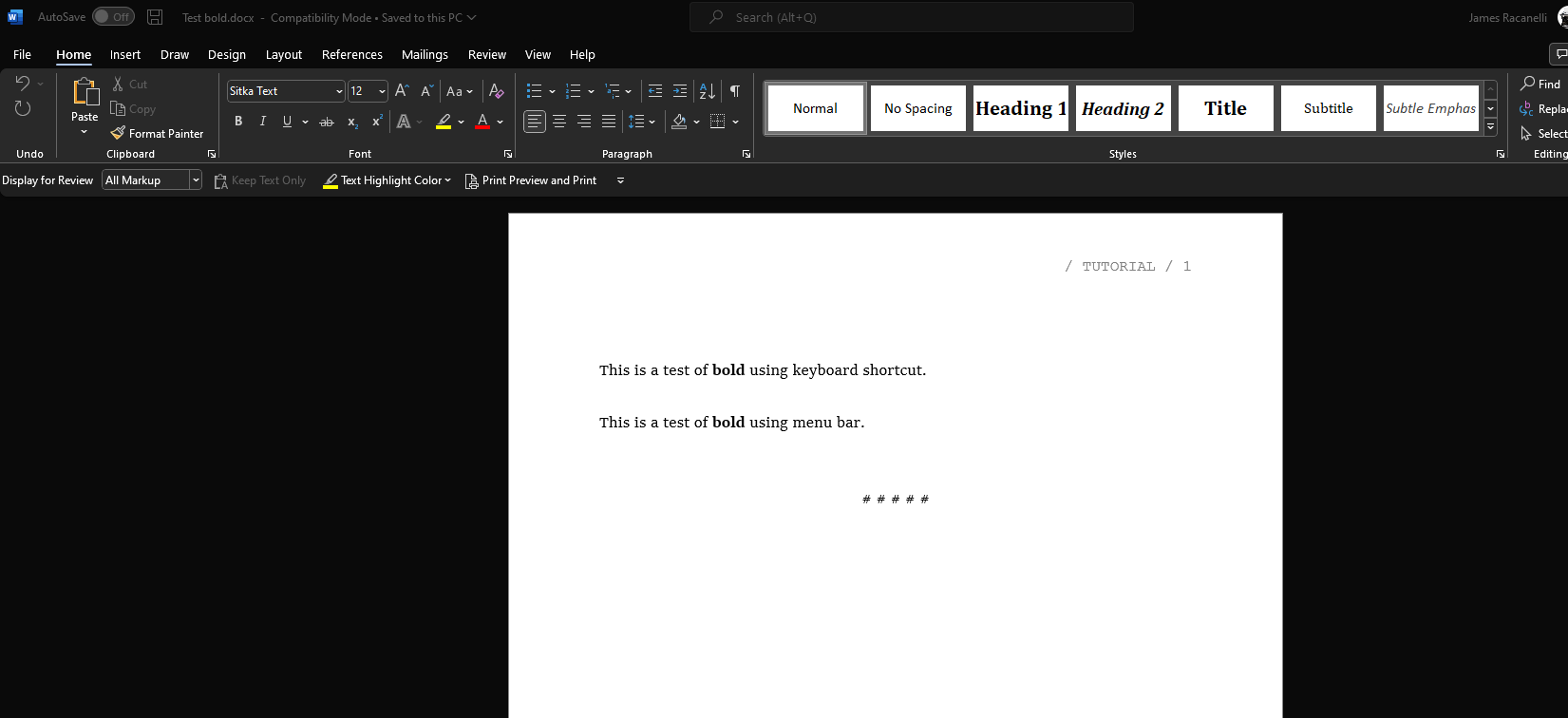Click the Strikethrough text icon
This screenshot has height=718, width=1568.
(x=327, y=122)
